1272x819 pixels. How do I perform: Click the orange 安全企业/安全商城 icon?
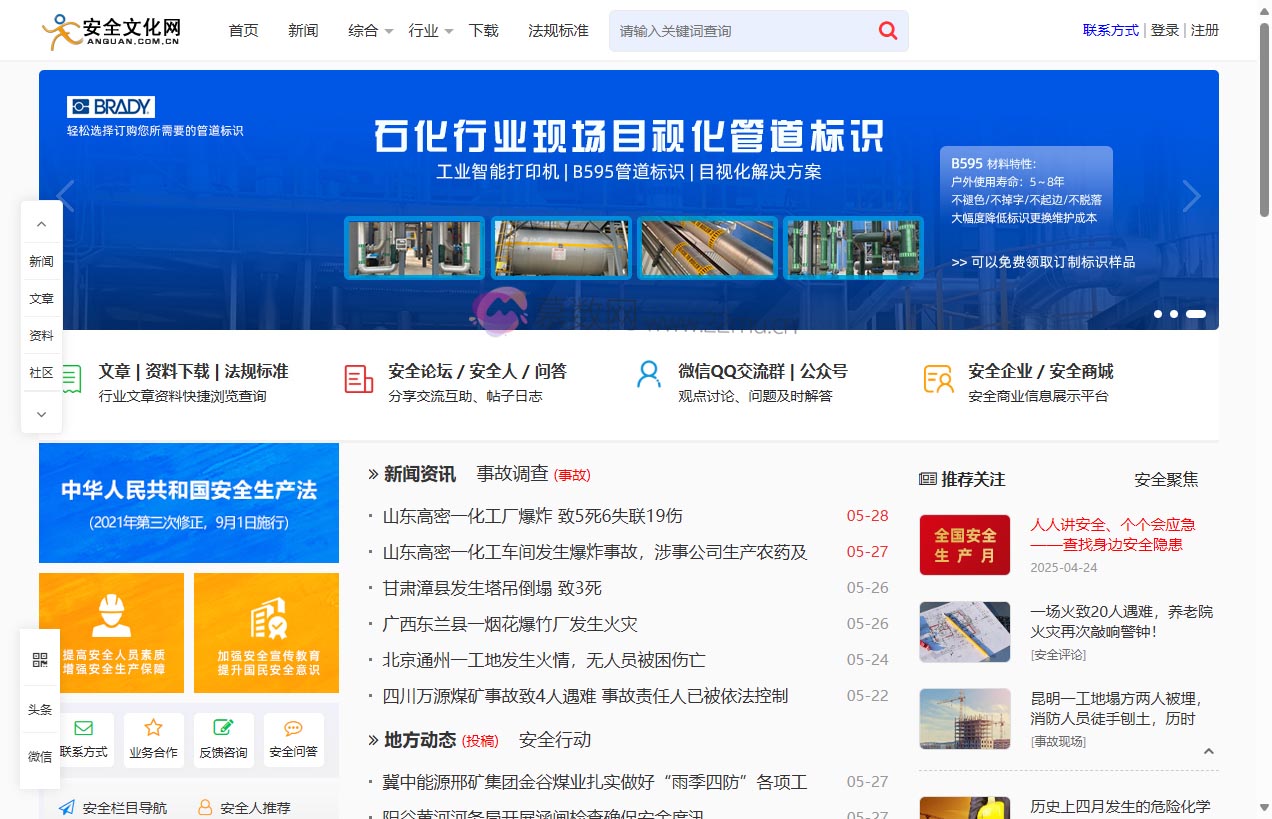[938, 379]
